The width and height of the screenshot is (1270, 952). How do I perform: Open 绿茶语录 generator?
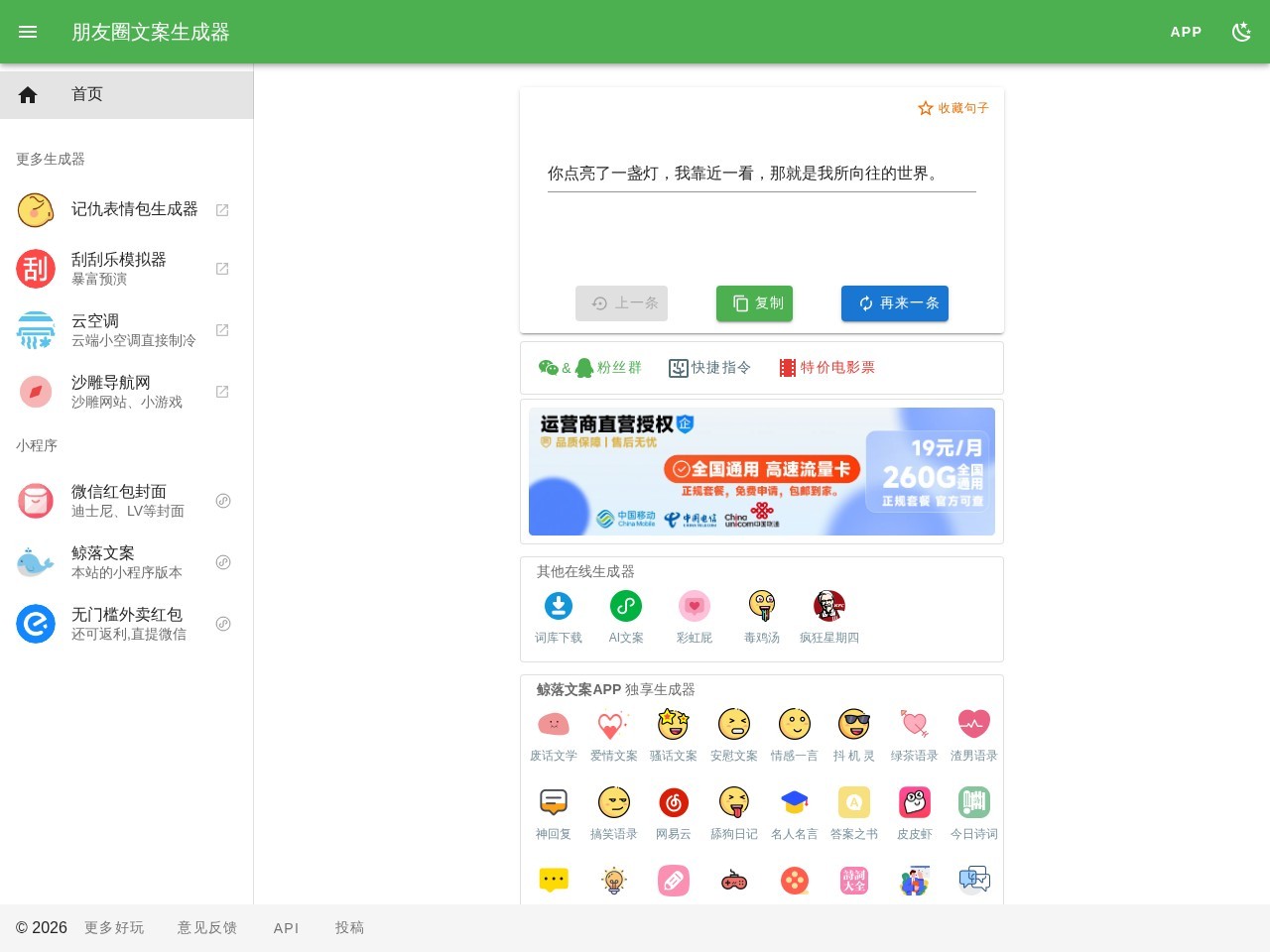tap(915, 736)
